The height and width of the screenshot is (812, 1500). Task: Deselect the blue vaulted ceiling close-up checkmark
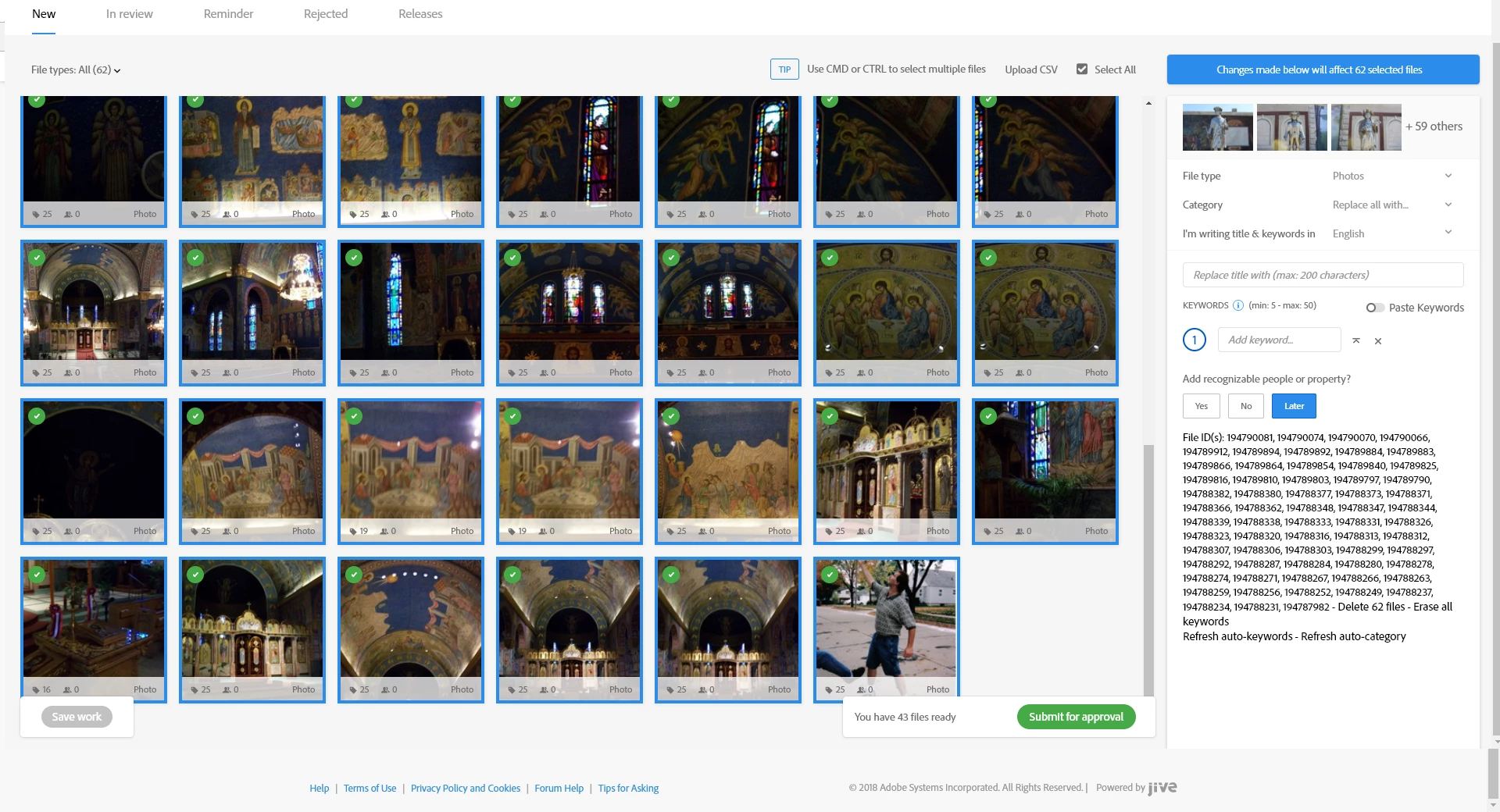354,575
